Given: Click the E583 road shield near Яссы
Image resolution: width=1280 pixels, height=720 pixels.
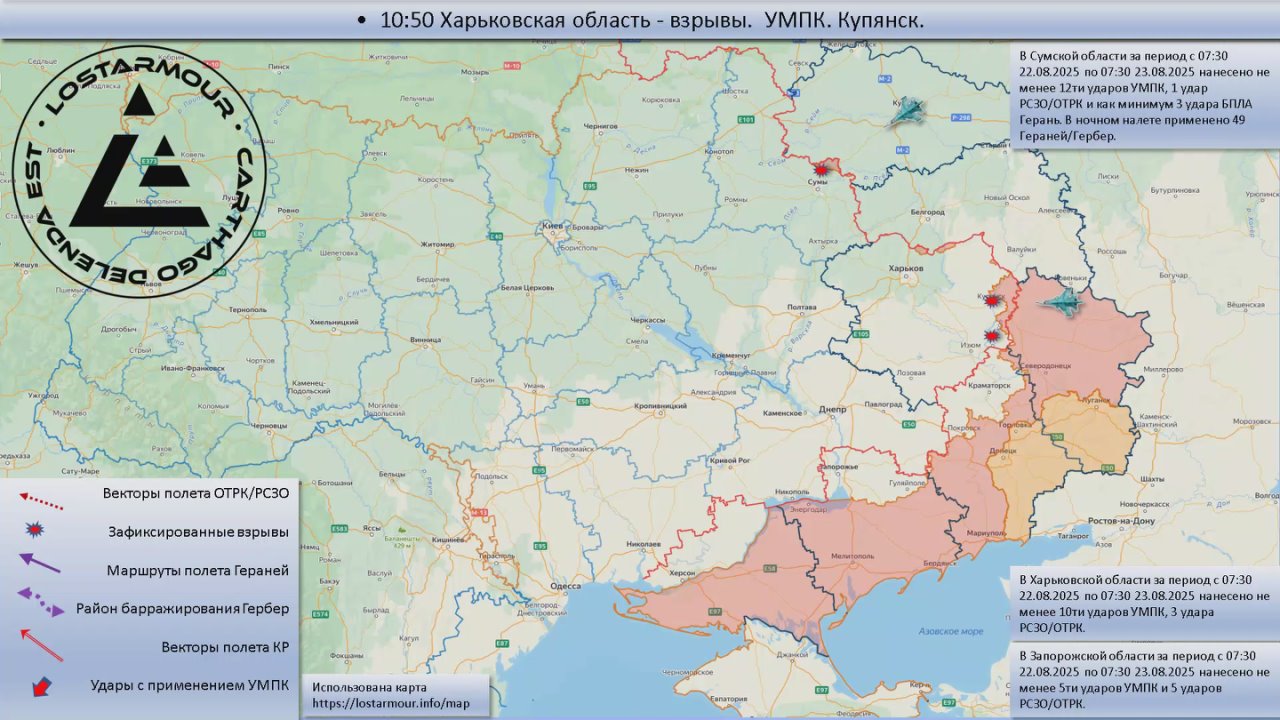Looking at the screenshot, I should click(339, 528).
